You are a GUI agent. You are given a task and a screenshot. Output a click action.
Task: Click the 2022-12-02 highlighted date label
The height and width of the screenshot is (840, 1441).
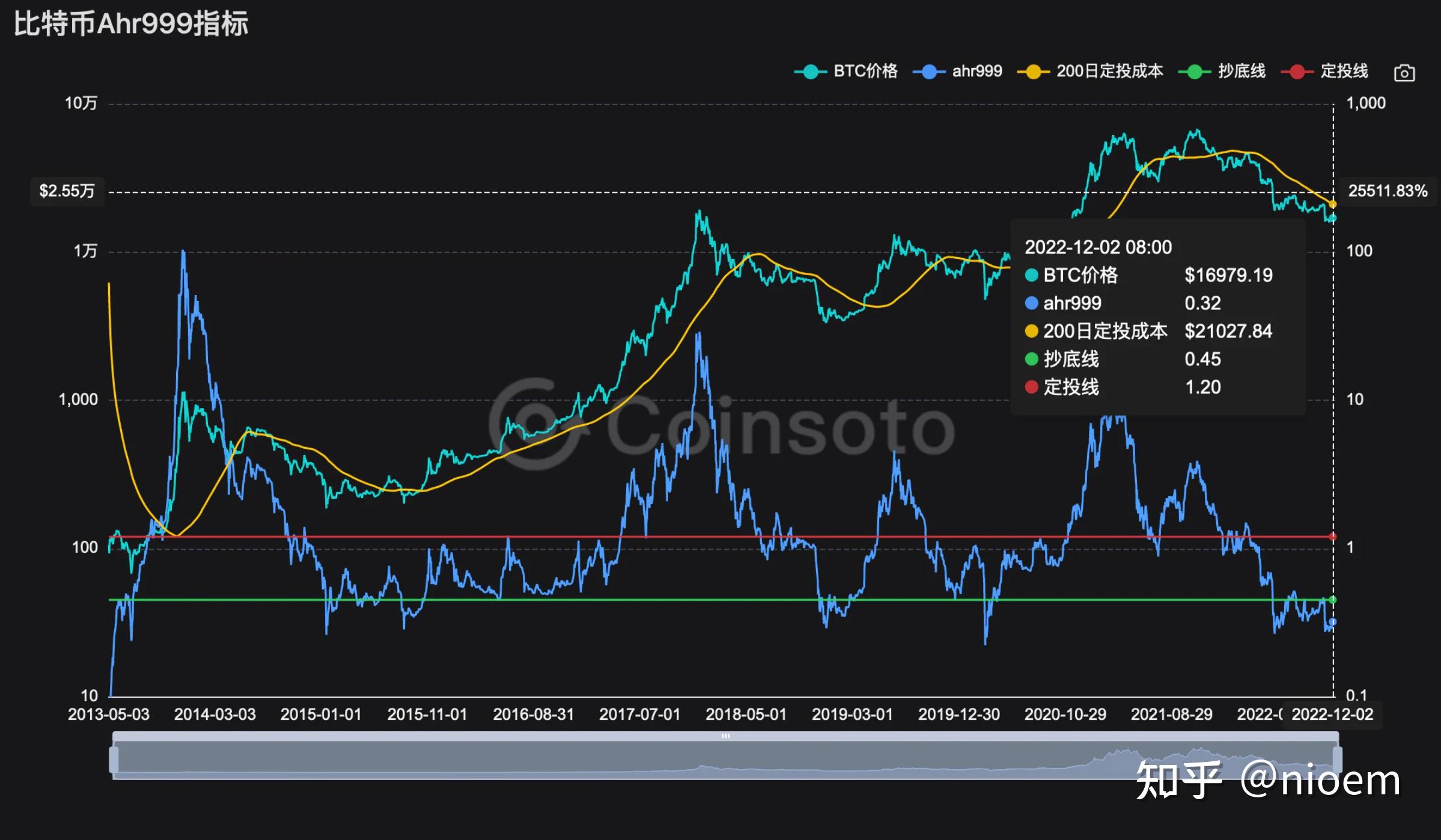tap(1332, 714)
